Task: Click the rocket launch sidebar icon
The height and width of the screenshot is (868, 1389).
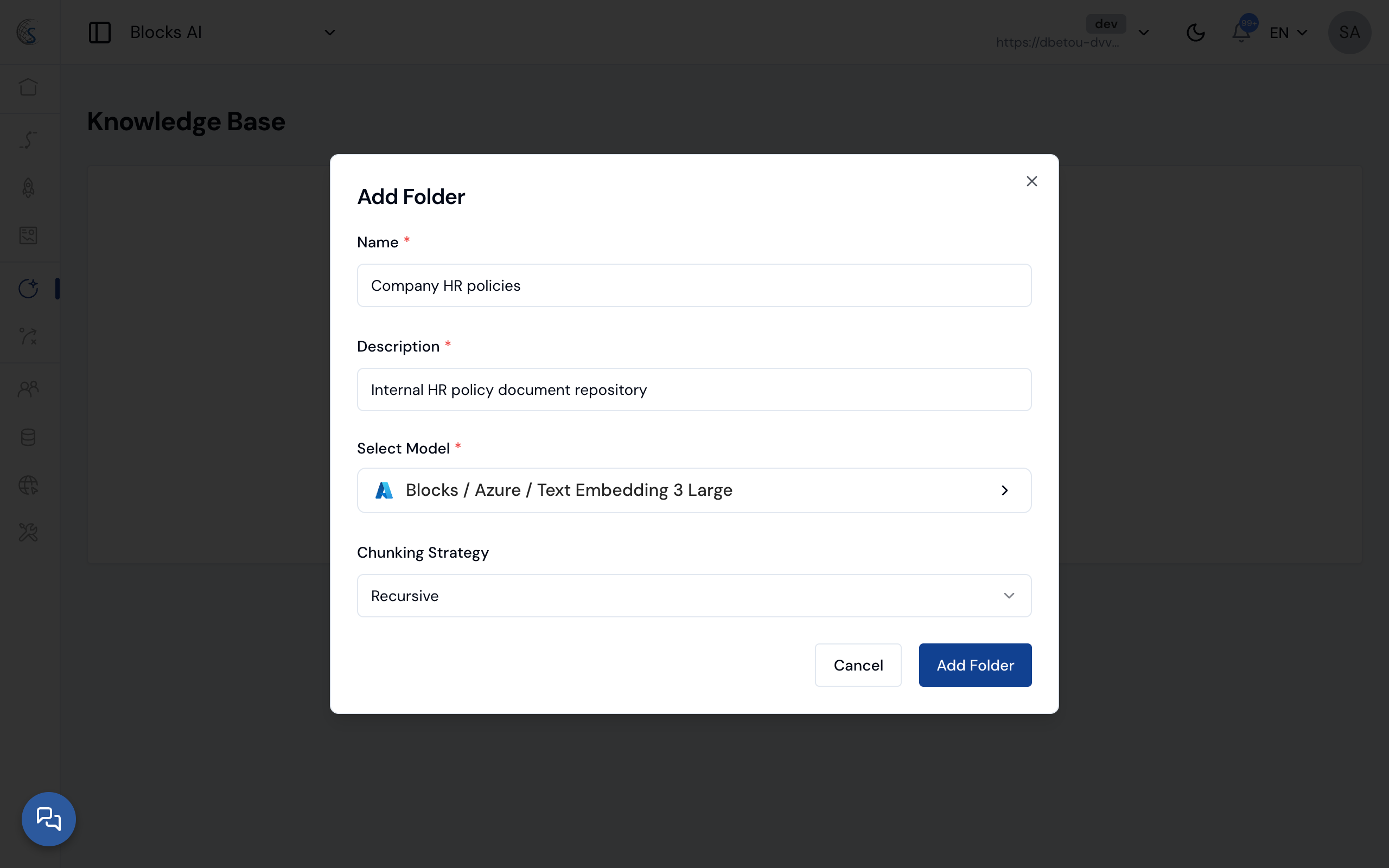Action: click(28, 188)
